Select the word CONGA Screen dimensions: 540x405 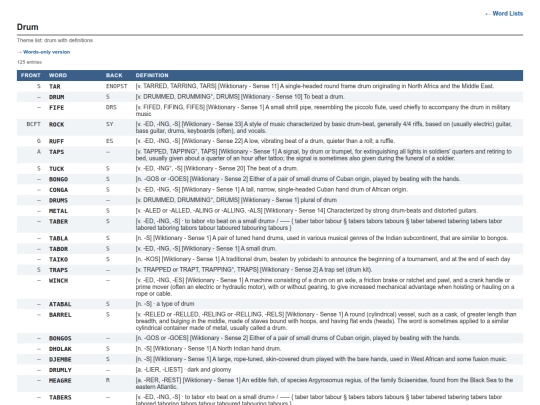tap(59, 190)
